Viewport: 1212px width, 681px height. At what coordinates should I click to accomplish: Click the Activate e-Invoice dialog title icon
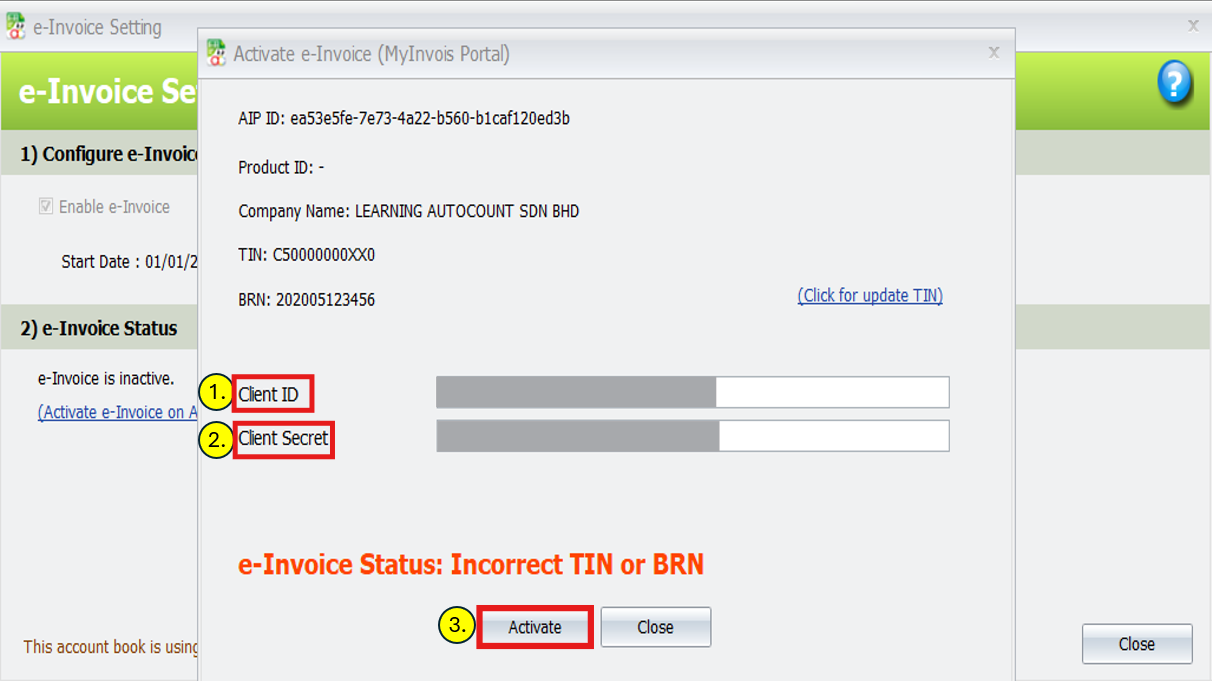coord(216,53)
